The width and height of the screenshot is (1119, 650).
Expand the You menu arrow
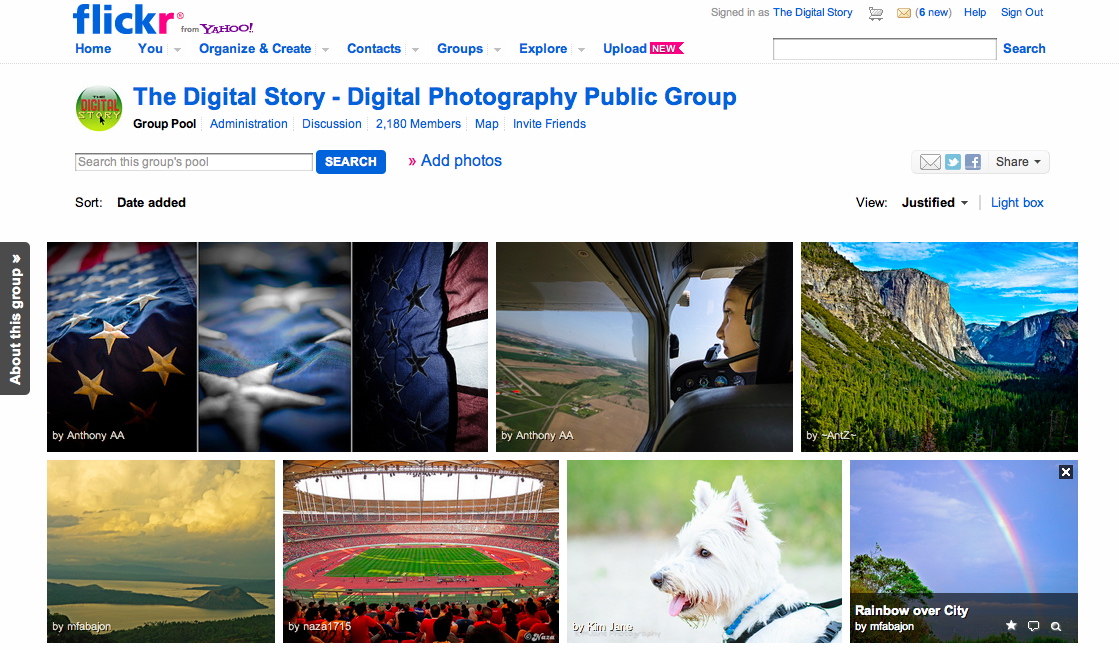click(177, 49)
